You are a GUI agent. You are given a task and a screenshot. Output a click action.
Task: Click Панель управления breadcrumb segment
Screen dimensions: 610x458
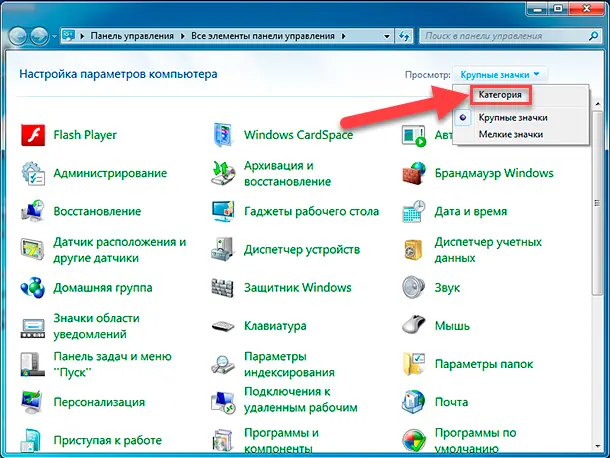132,36
